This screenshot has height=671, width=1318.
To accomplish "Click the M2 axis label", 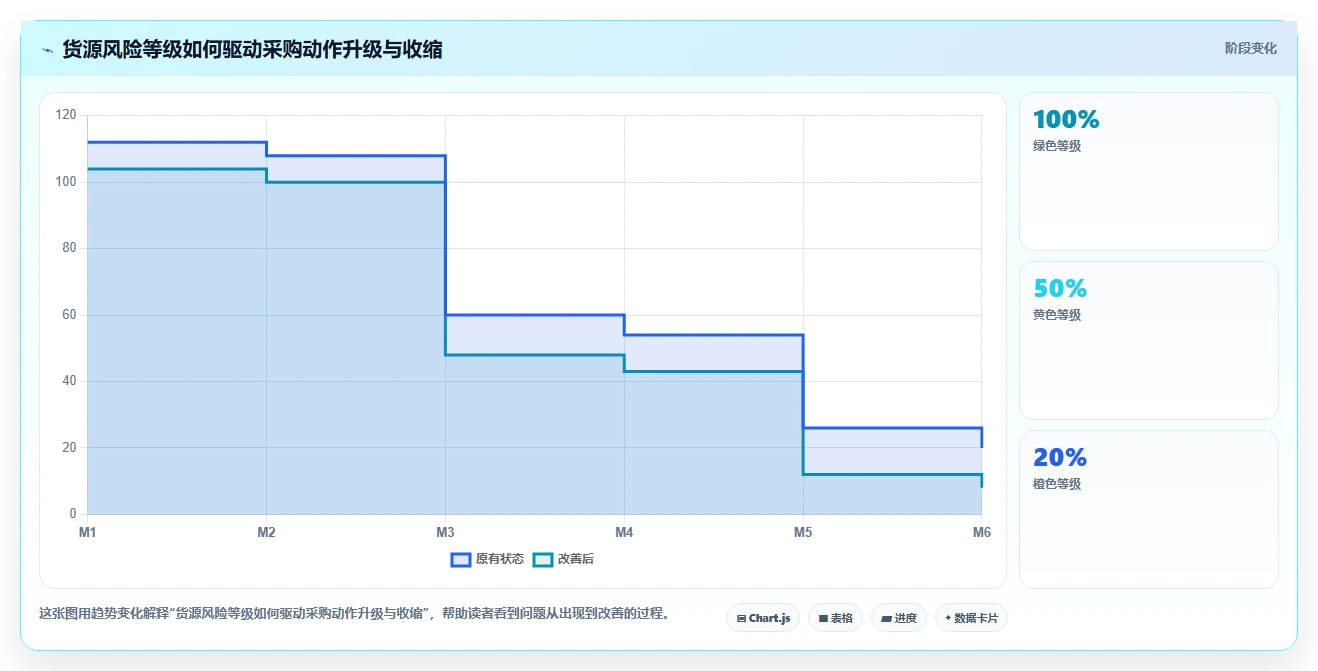I will tap(266, 532).
